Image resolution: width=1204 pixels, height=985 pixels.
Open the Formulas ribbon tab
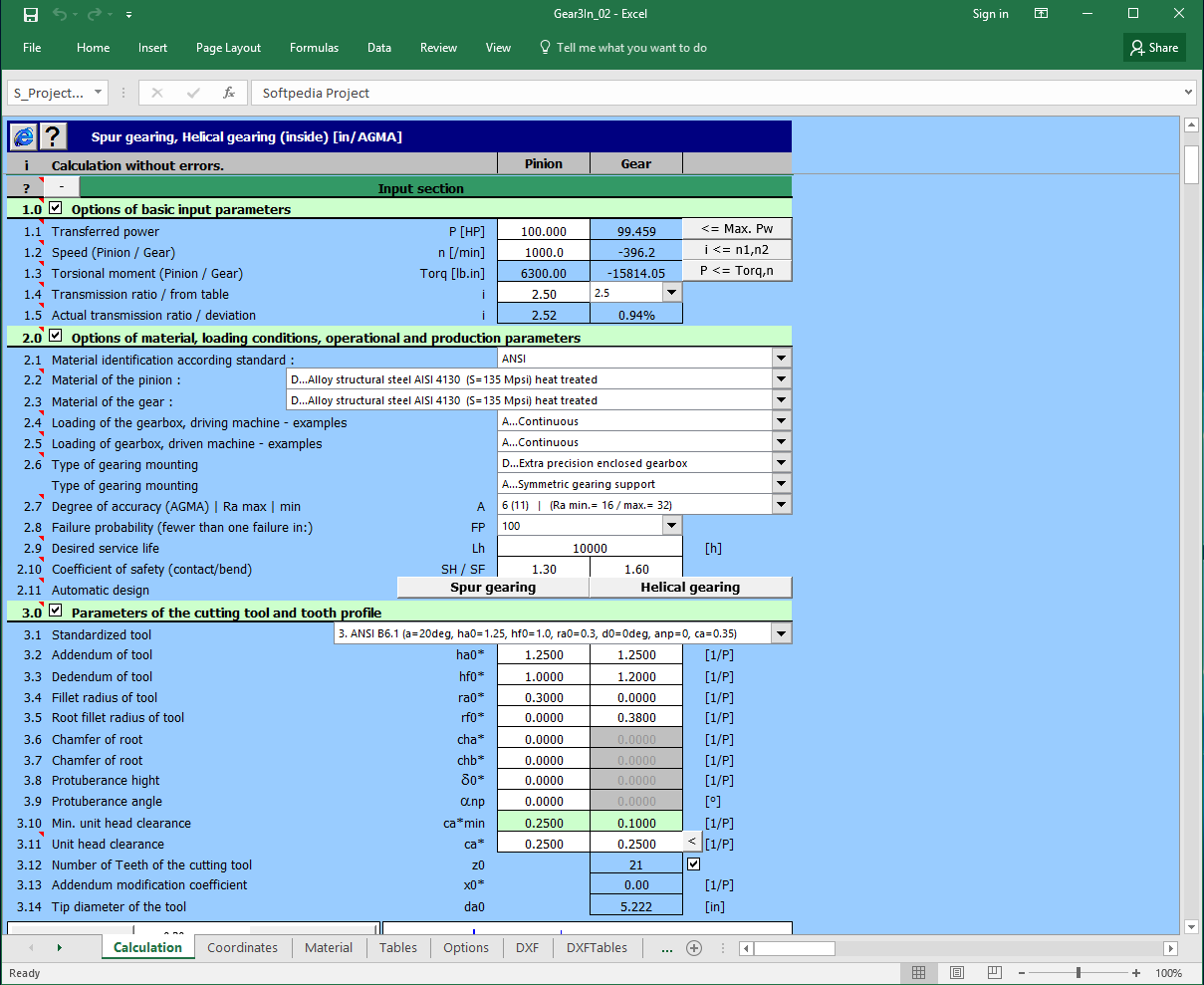(314, 48)
